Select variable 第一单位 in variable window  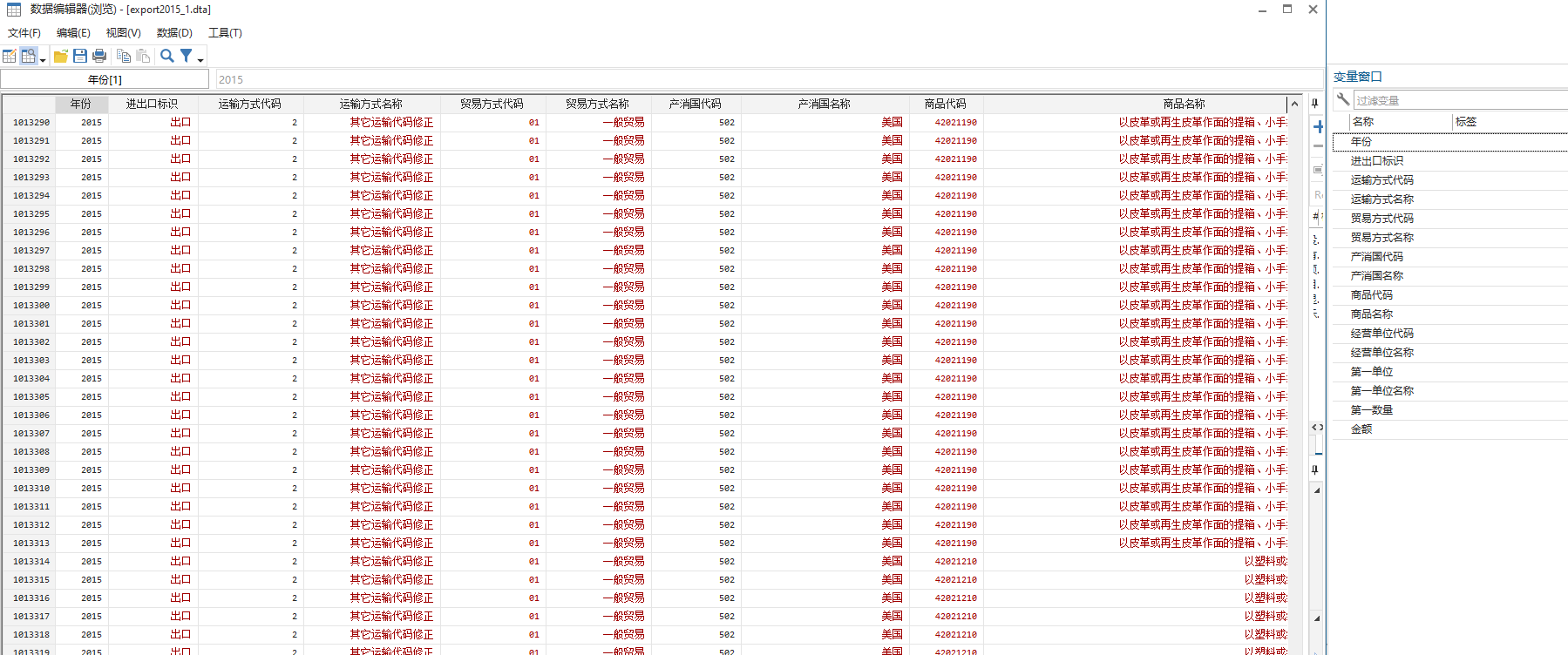coord(1450,371)
